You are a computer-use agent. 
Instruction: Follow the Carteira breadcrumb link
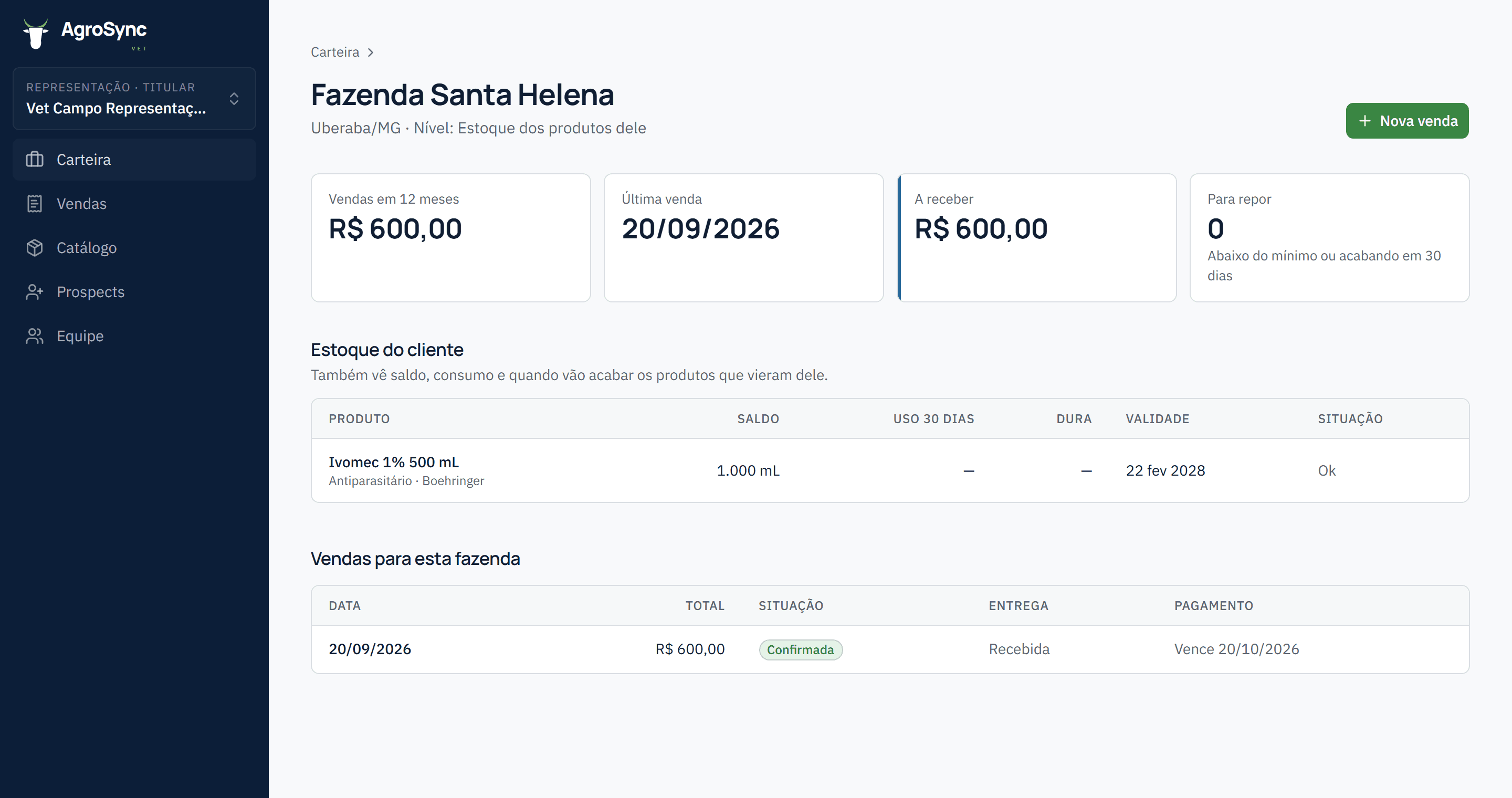[334, 52]
